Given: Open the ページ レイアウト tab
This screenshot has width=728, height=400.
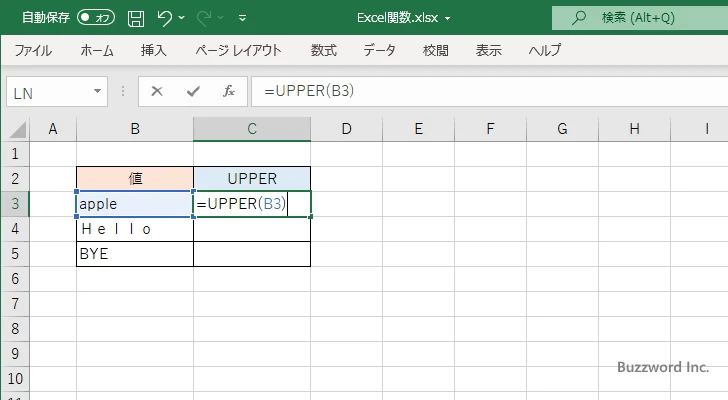Looking at the screenshot, I should point(238,50).
